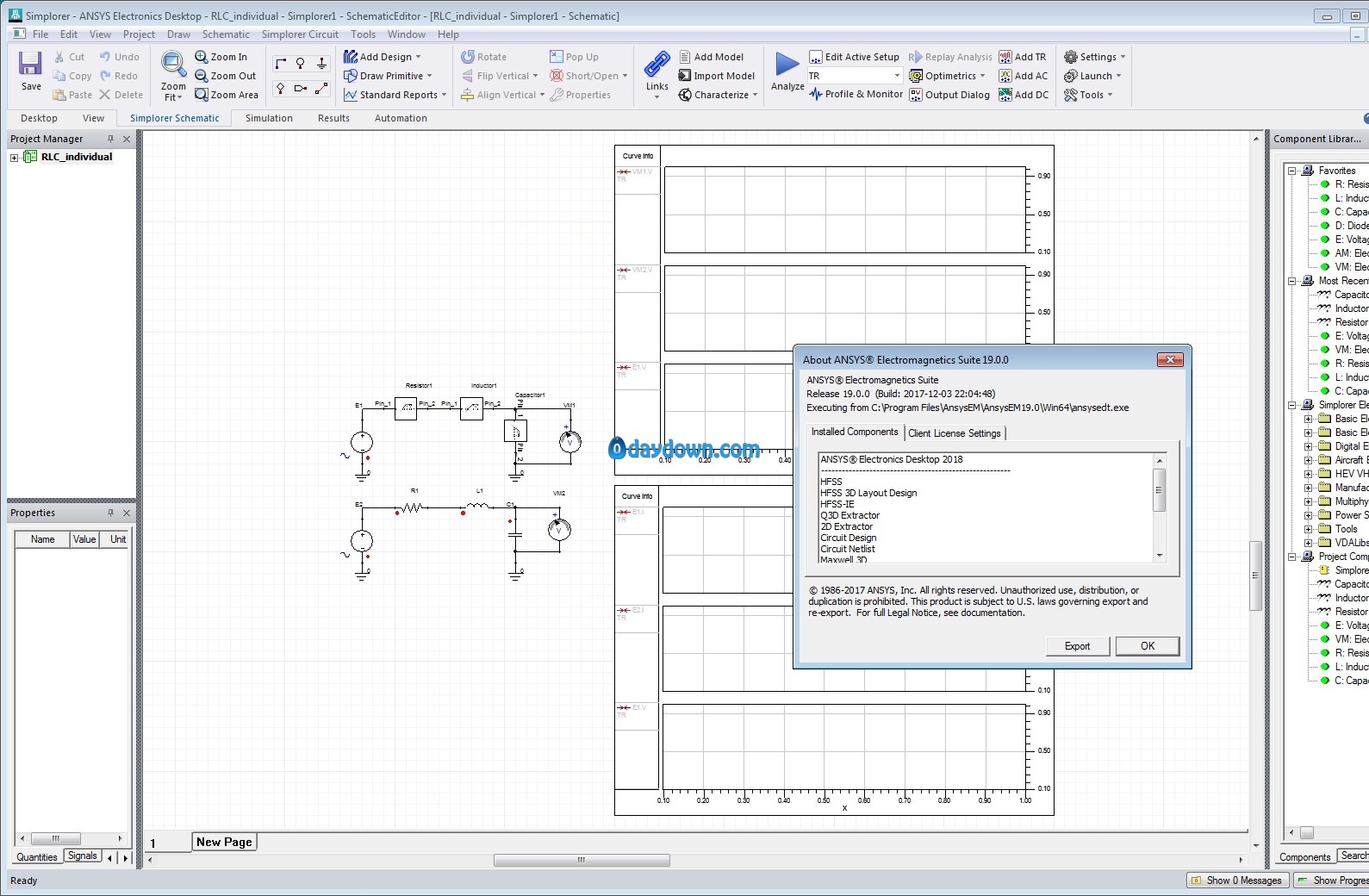Click the Zoom Area icon
The height and width of the screenshot is (896, 1369).
coord(202,95)
